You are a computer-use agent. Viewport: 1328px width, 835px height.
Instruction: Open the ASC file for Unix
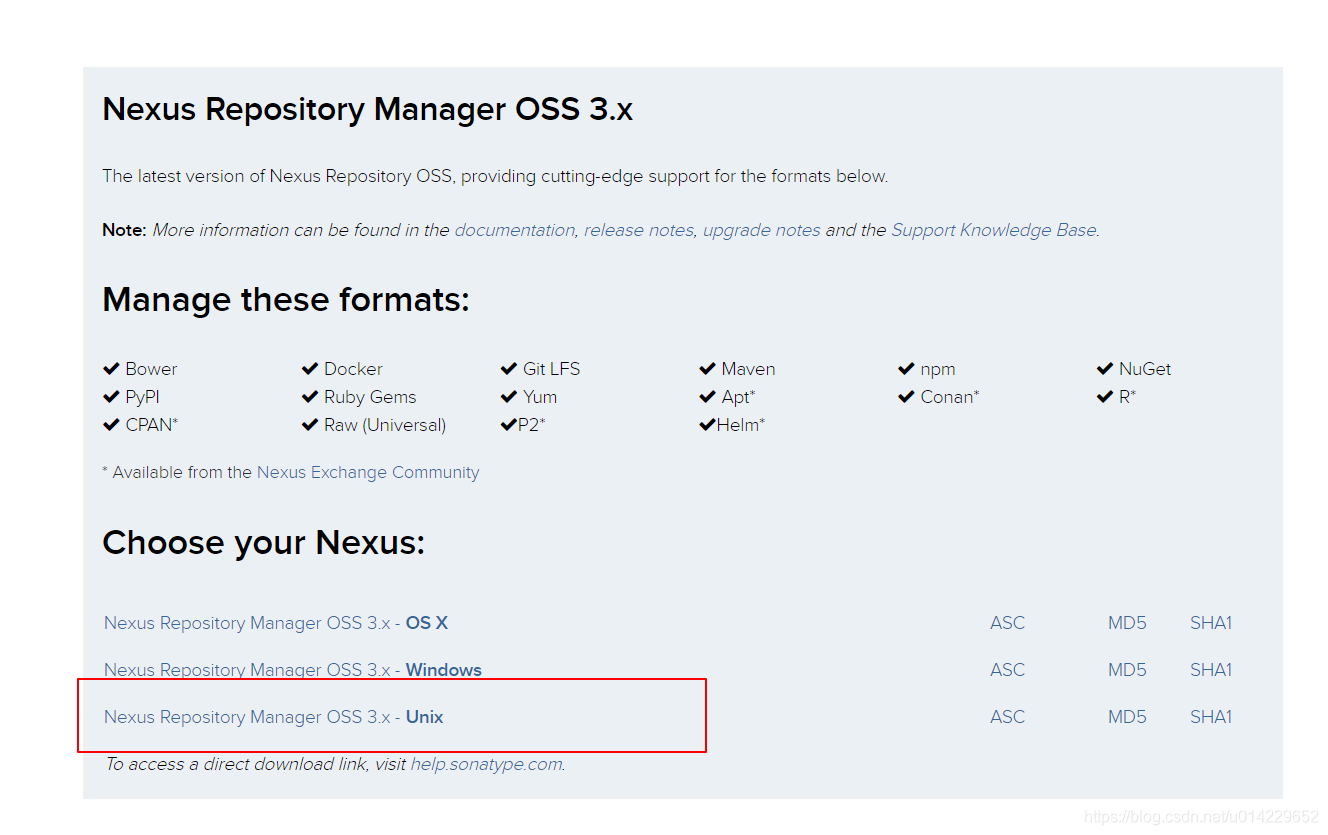point(1008,717)
